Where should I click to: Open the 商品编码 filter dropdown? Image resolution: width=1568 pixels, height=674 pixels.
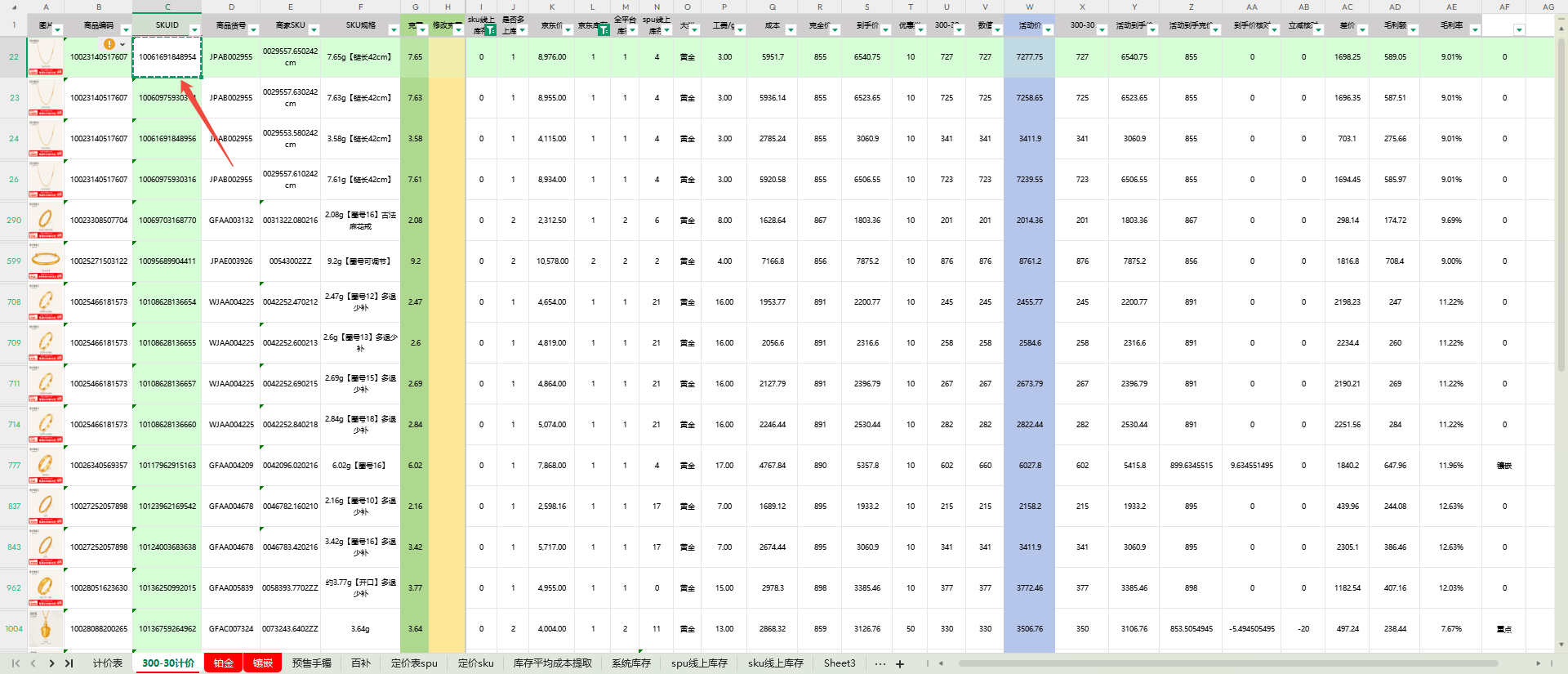[126, 30]
